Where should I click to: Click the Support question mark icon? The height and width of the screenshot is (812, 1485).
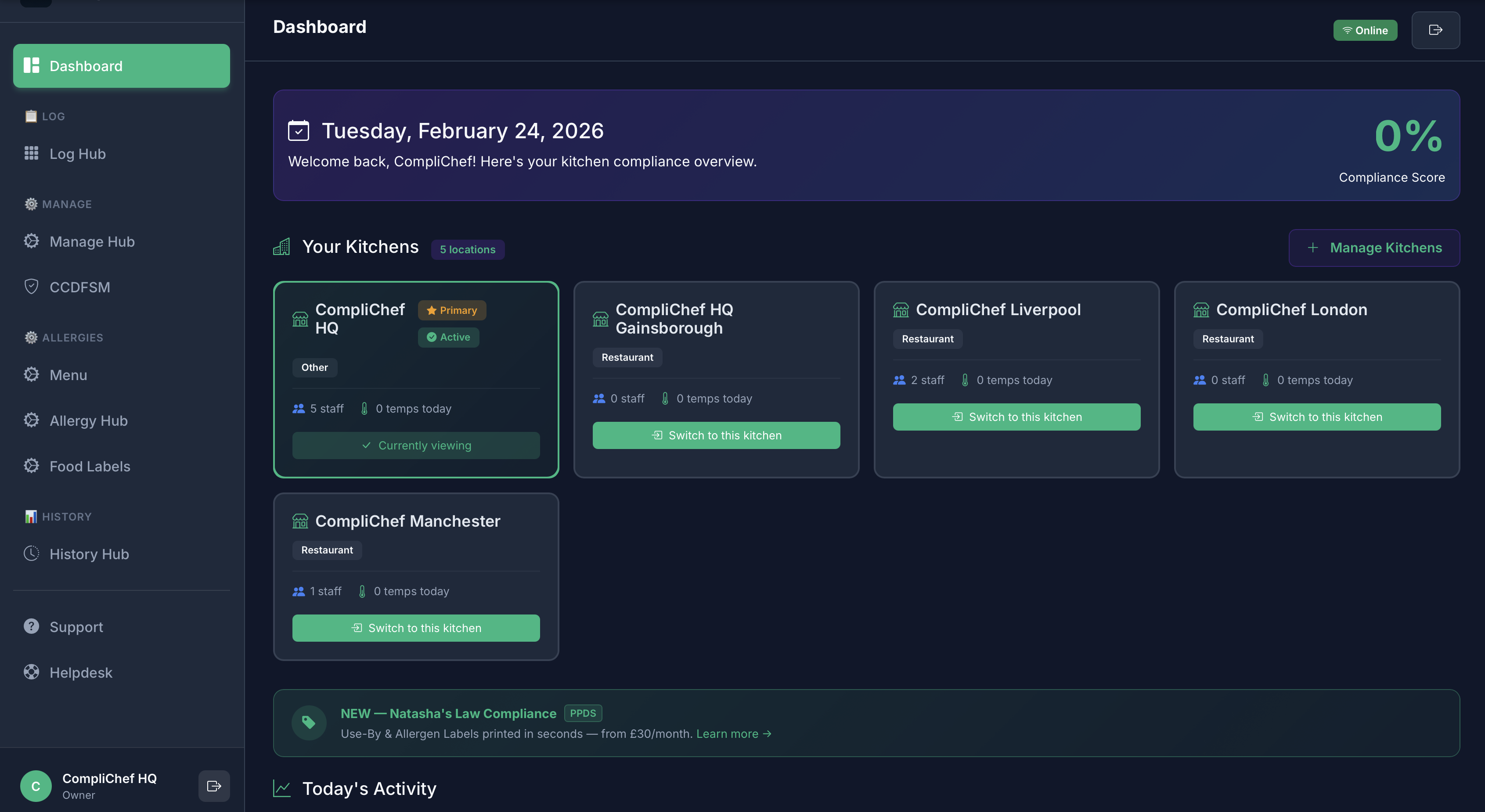(31, 626)
